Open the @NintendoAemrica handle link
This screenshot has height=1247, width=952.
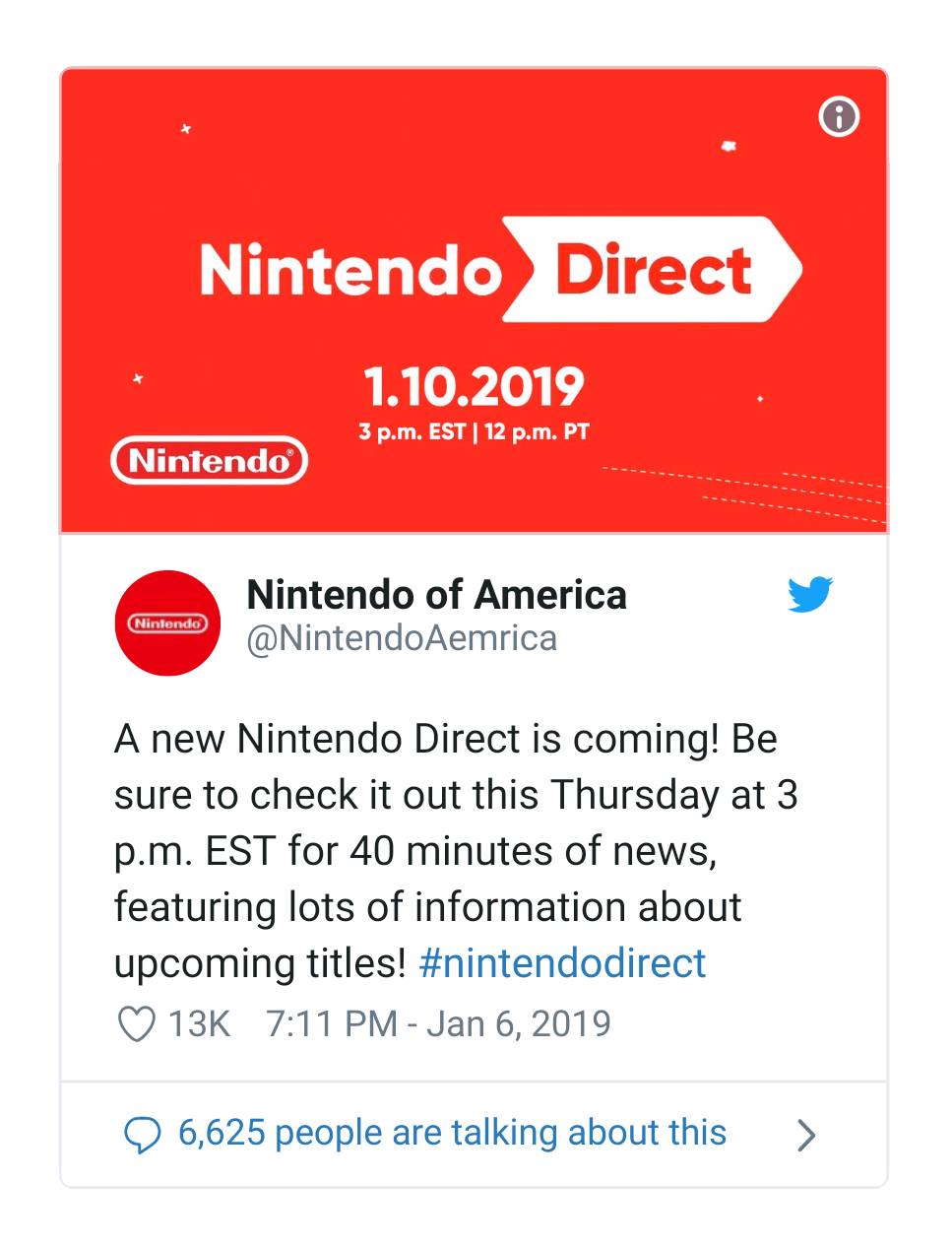tap(402, 638)
